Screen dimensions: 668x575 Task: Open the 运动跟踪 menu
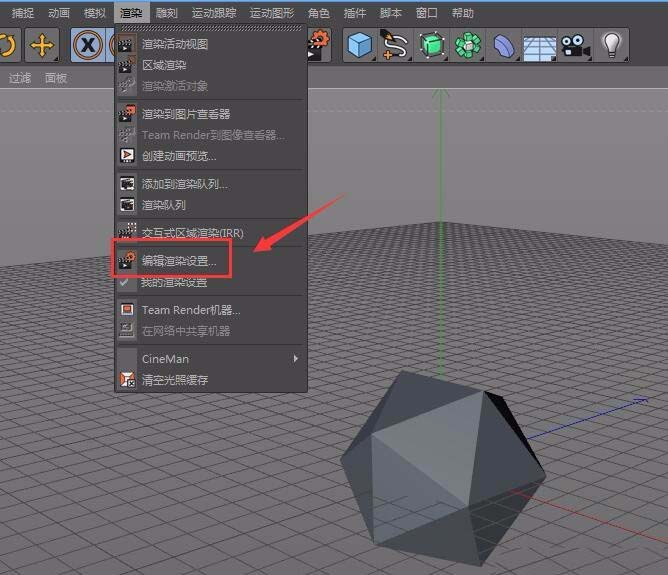tap(214, 13)
